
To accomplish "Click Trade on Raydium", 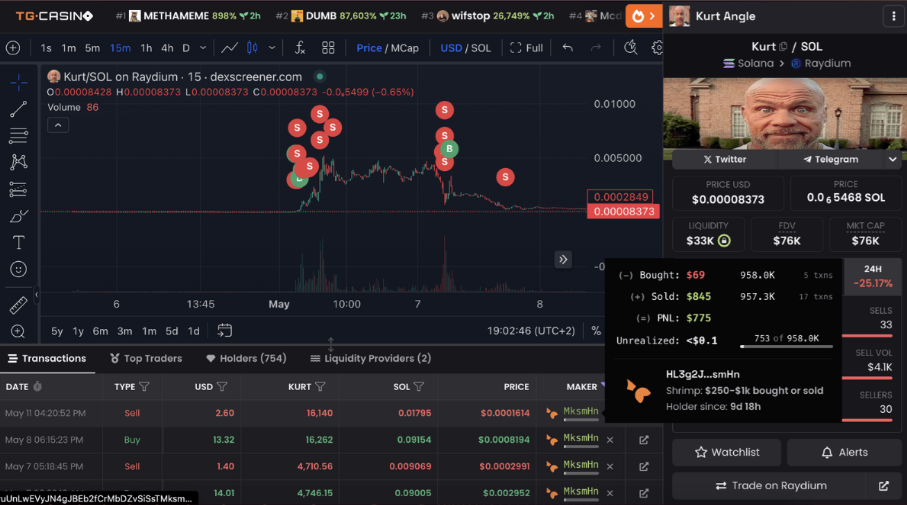I will [771, 486].
